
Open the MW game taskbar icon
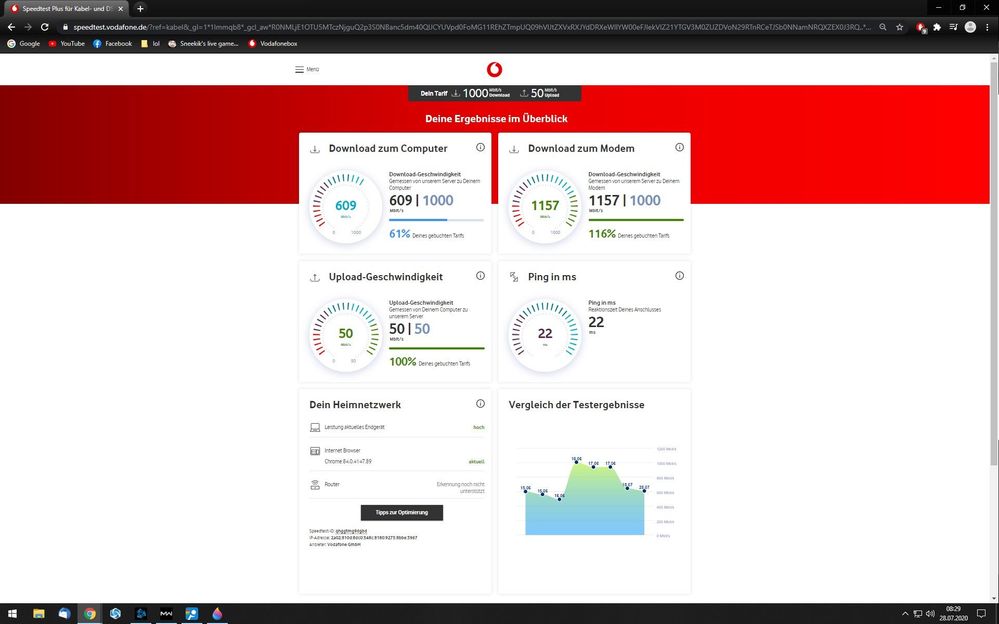pyautogui.click(x=166, y=614)
